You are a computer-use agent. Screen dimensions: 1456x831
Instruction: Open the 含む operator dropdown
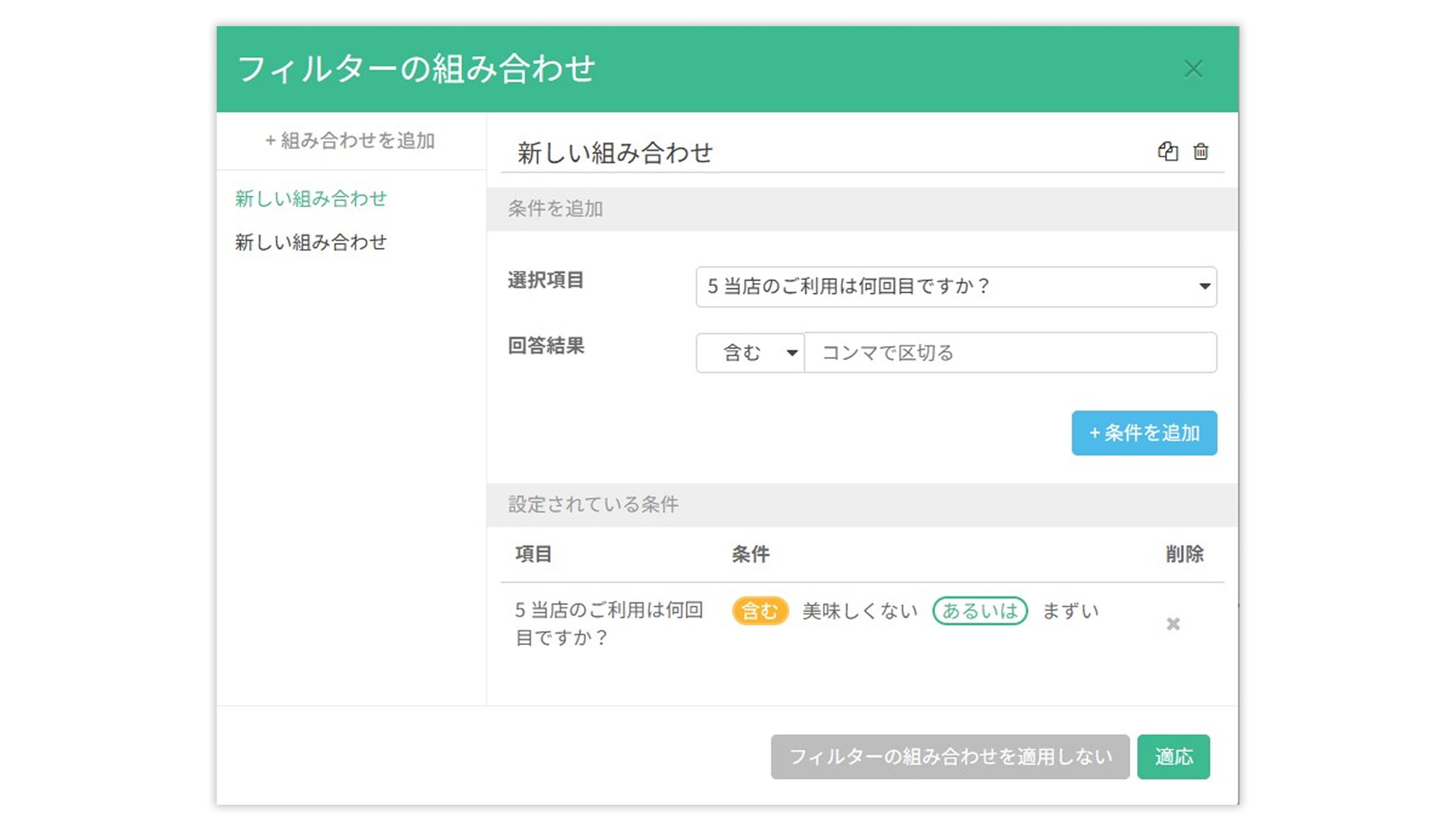tap(750, 352)
